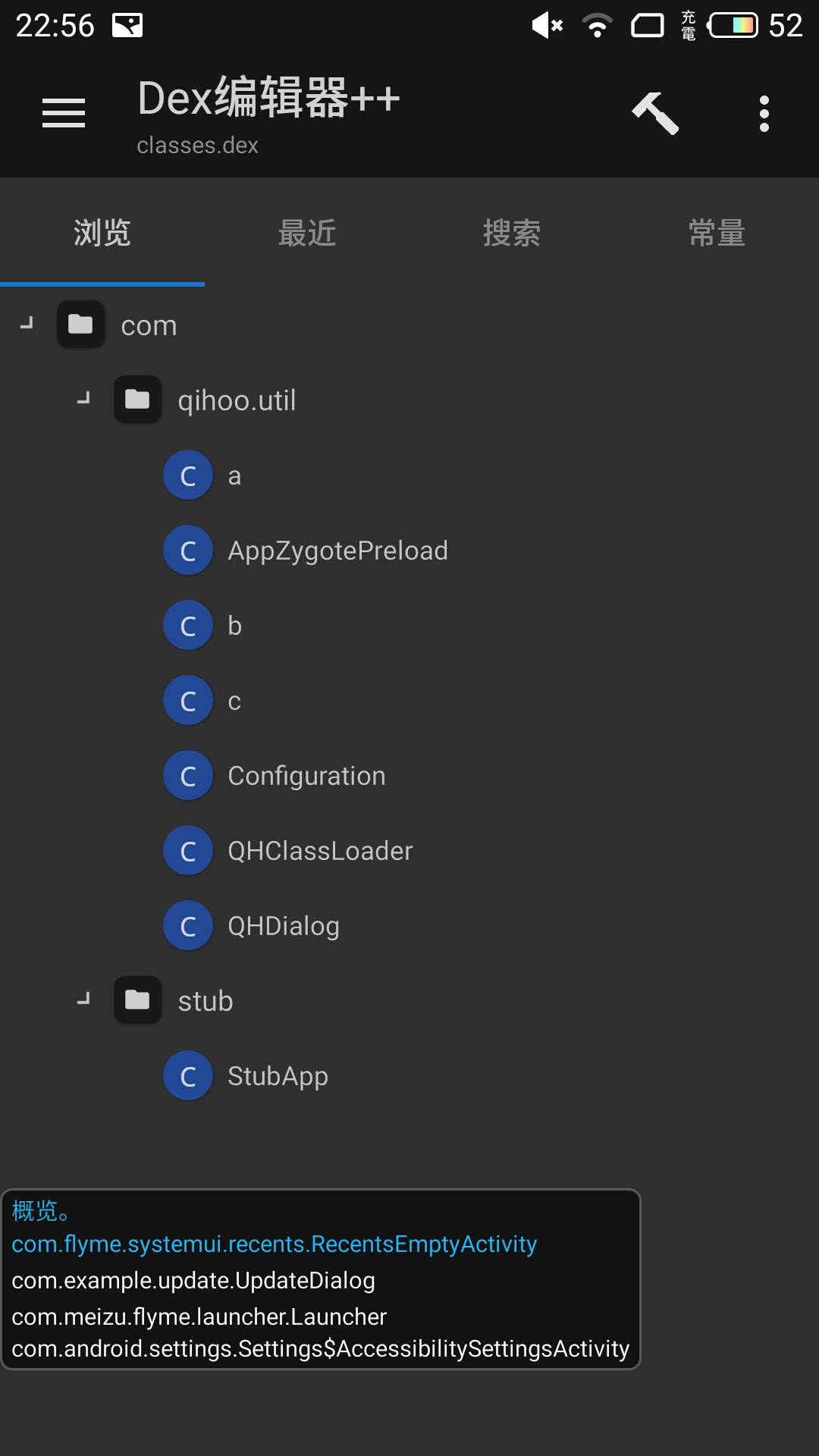Tap the qihoo.util folder icon
This screenshot has height=1456, width=819.
click(x=137, y=400)
